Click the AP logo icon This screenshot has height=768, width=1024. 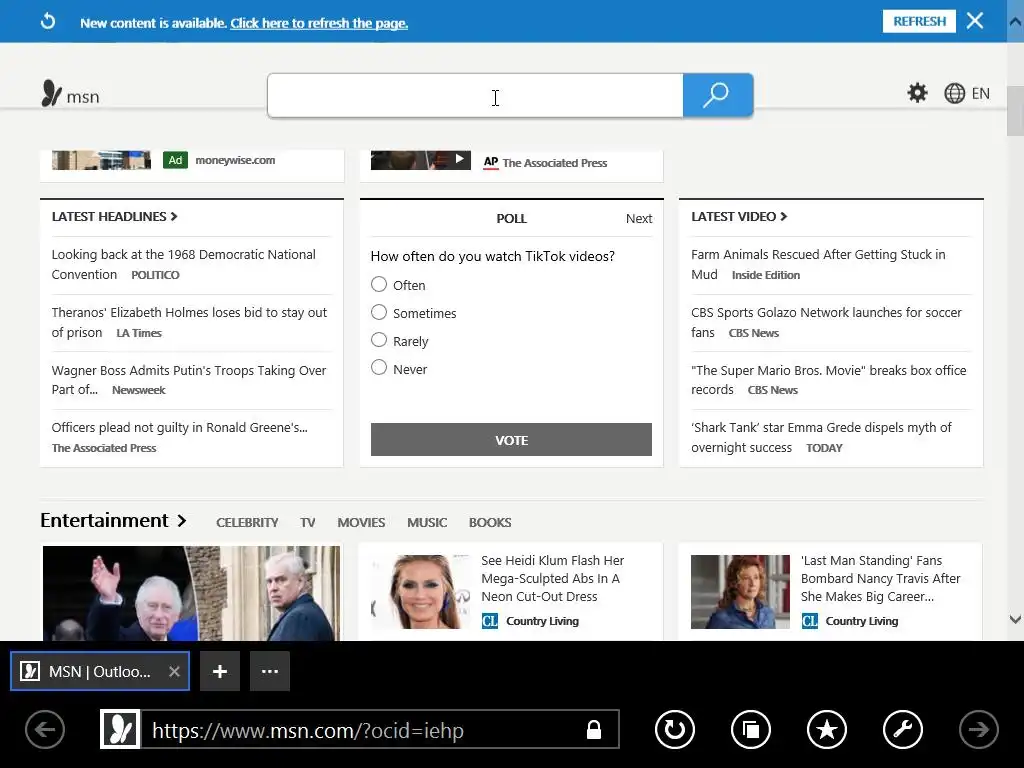tap(490, 162)
